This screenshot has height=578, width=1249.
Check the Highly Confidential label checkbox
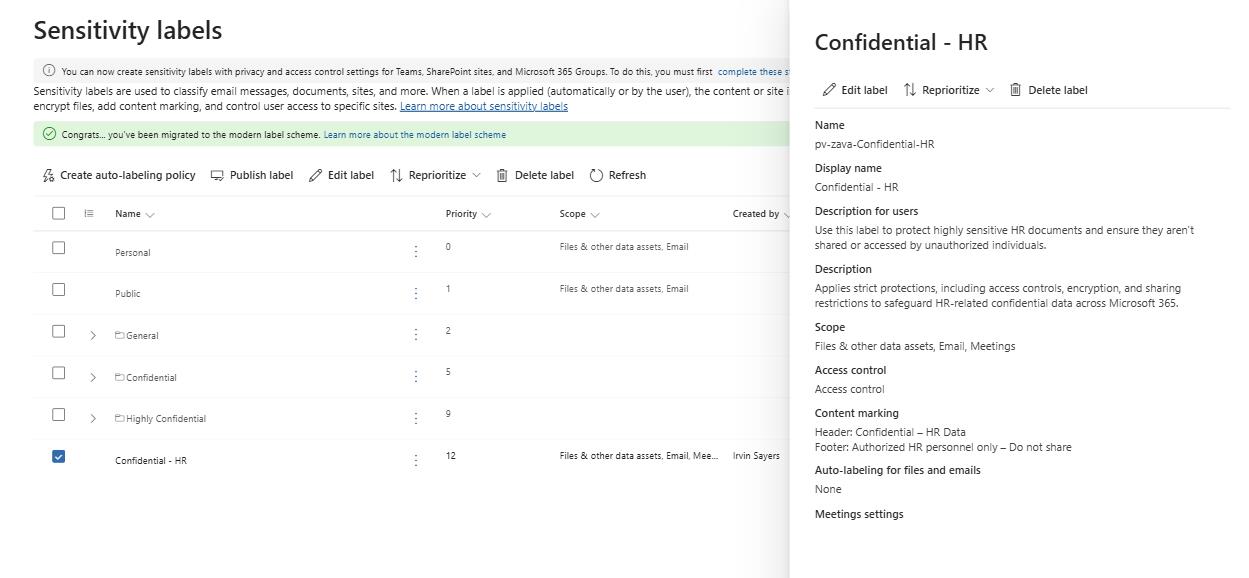58,415
